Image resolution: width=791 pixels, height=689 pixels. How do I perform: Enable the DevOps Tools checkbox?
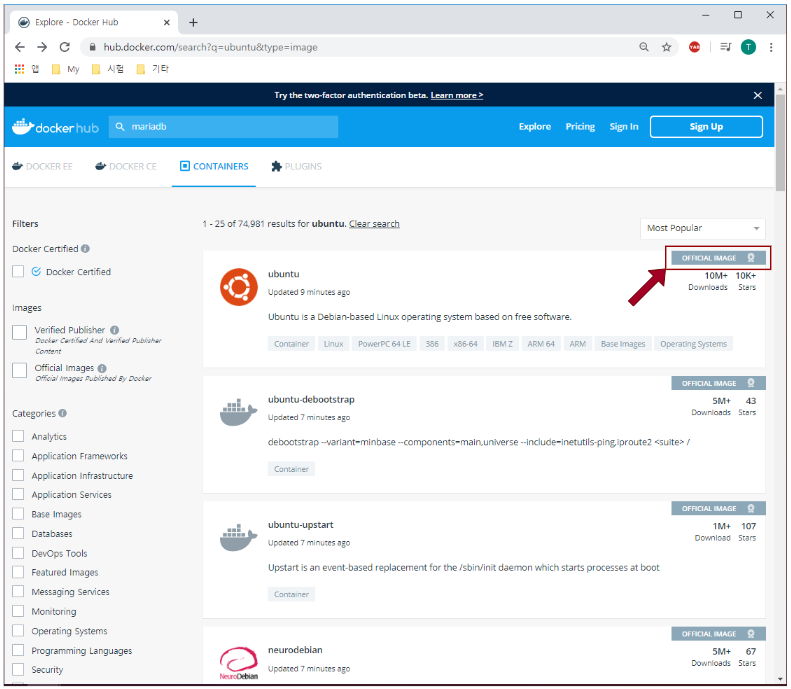point(18,553)
